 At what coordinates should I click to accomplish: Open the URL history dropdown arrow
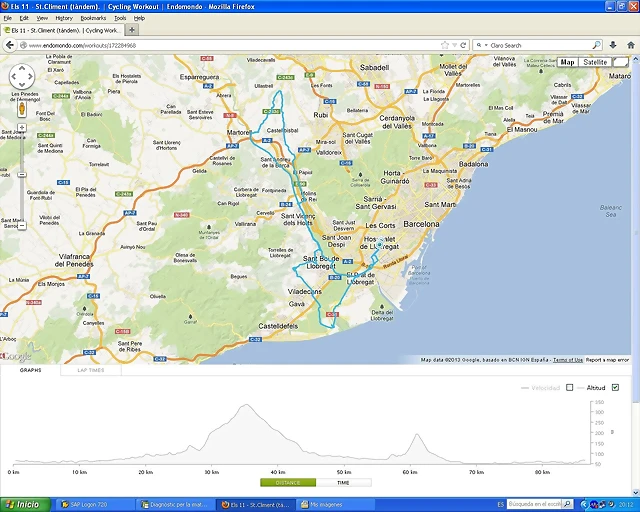pos(454,45)
